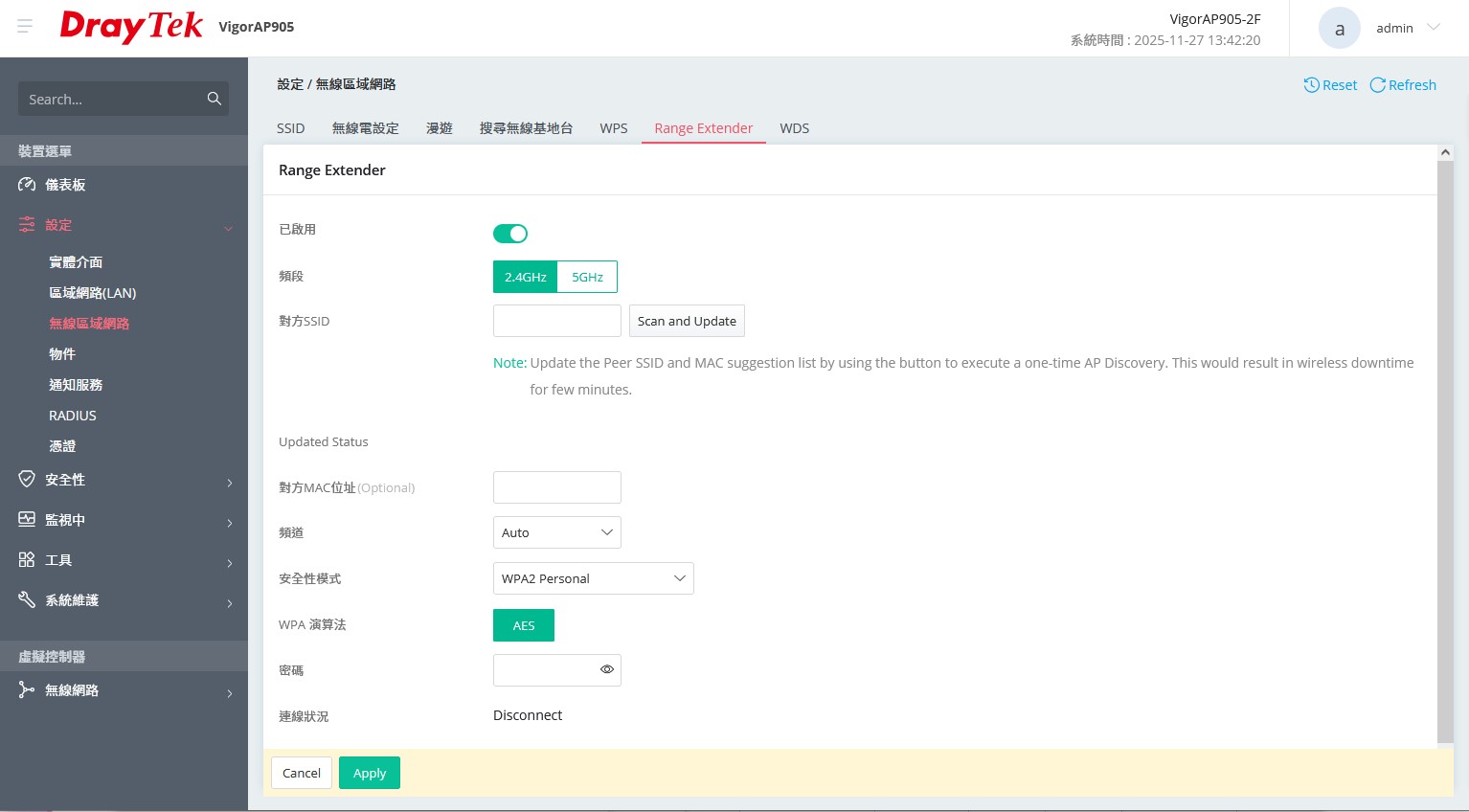Switch to the WPS tab
1469x812 pixels.
point(614,128)
